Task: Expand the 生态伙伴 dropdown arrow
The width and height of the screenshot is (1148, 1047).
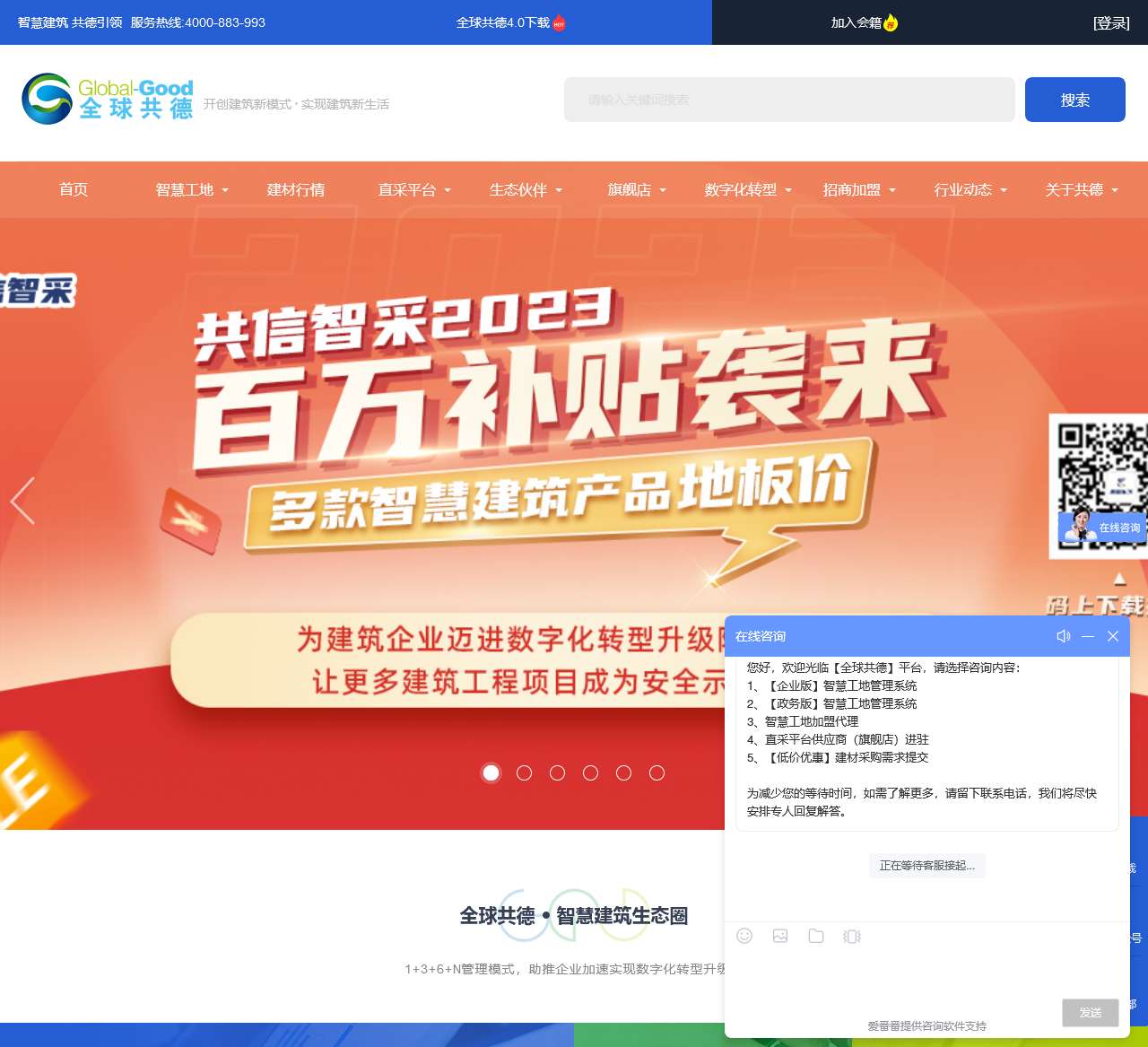Action: pyautogui.click(x=559, y=190)
